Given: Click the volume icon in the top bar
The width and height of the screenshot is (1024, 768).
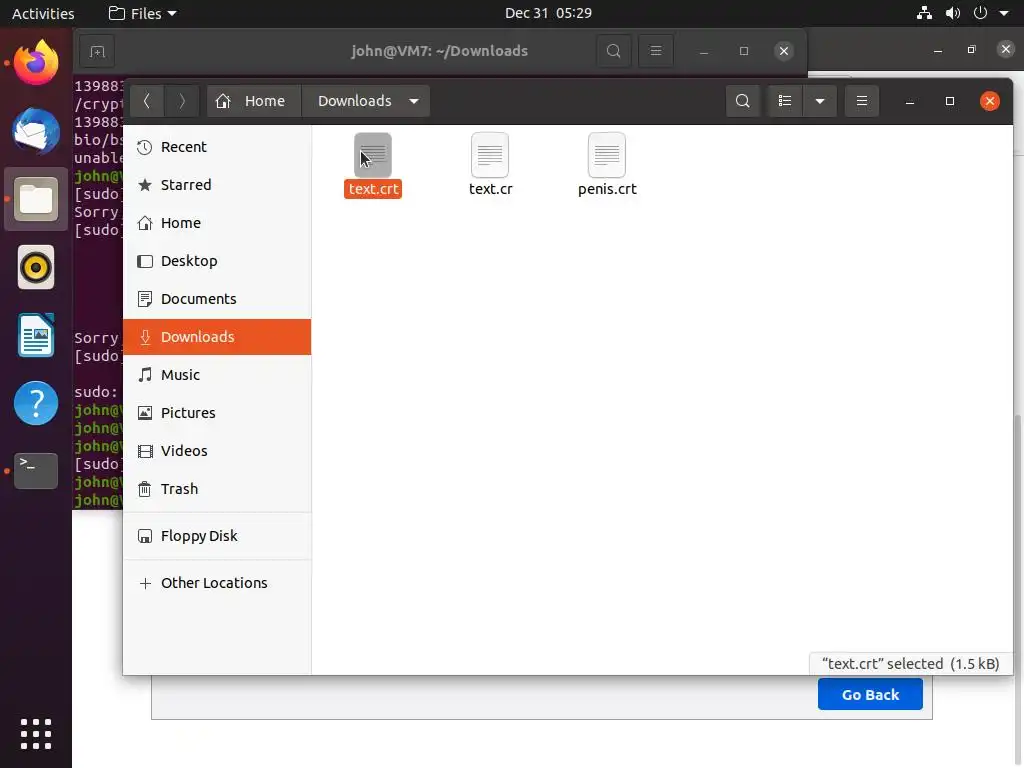Looking at the screenshot, I should 953,13.
